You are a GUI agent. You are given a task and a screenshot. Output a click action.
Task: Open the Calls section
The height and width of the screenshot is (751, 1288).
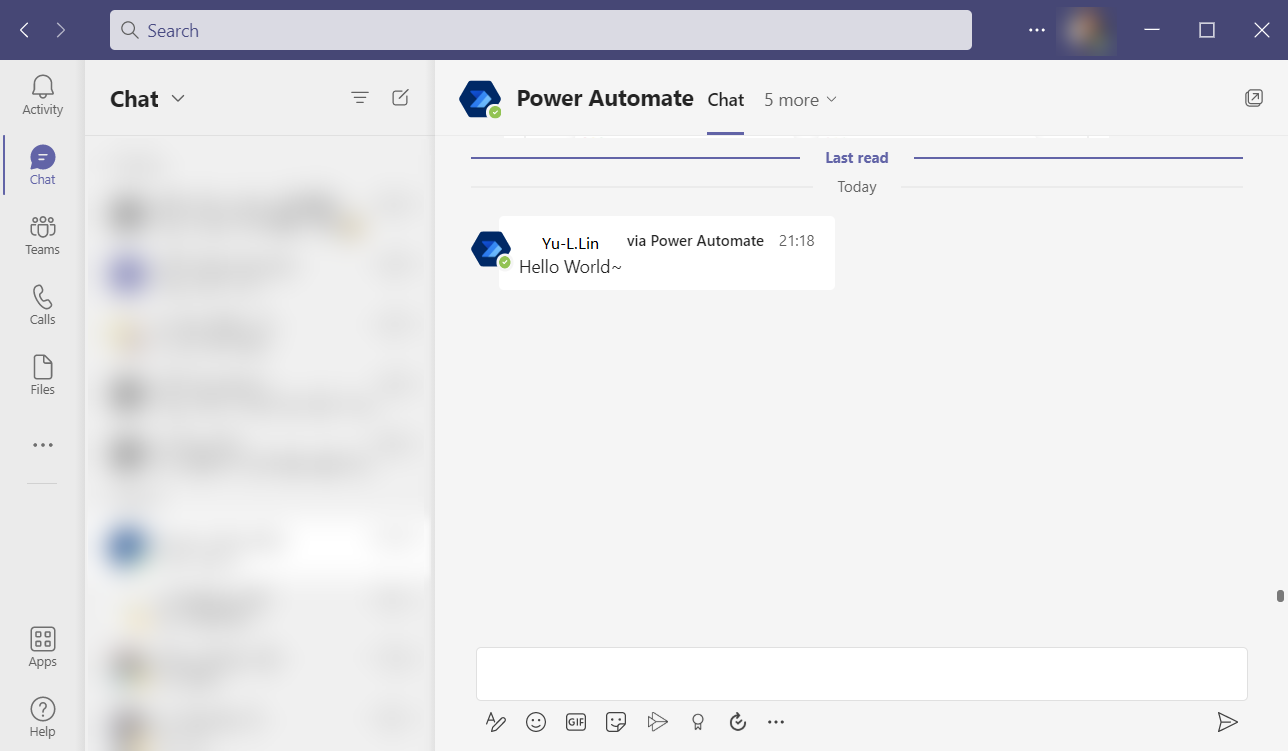click(x=42, y=305)
